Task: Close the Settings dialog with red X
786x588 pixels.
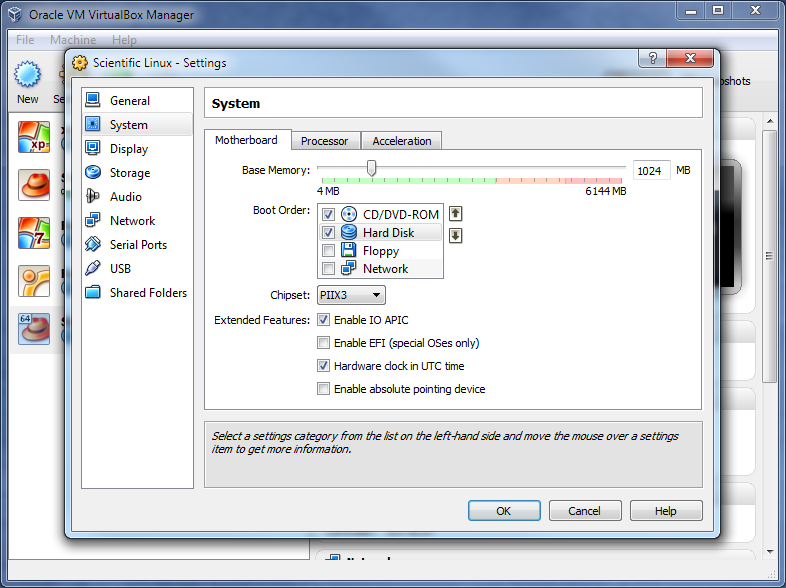Action: (x=690, y=58)
